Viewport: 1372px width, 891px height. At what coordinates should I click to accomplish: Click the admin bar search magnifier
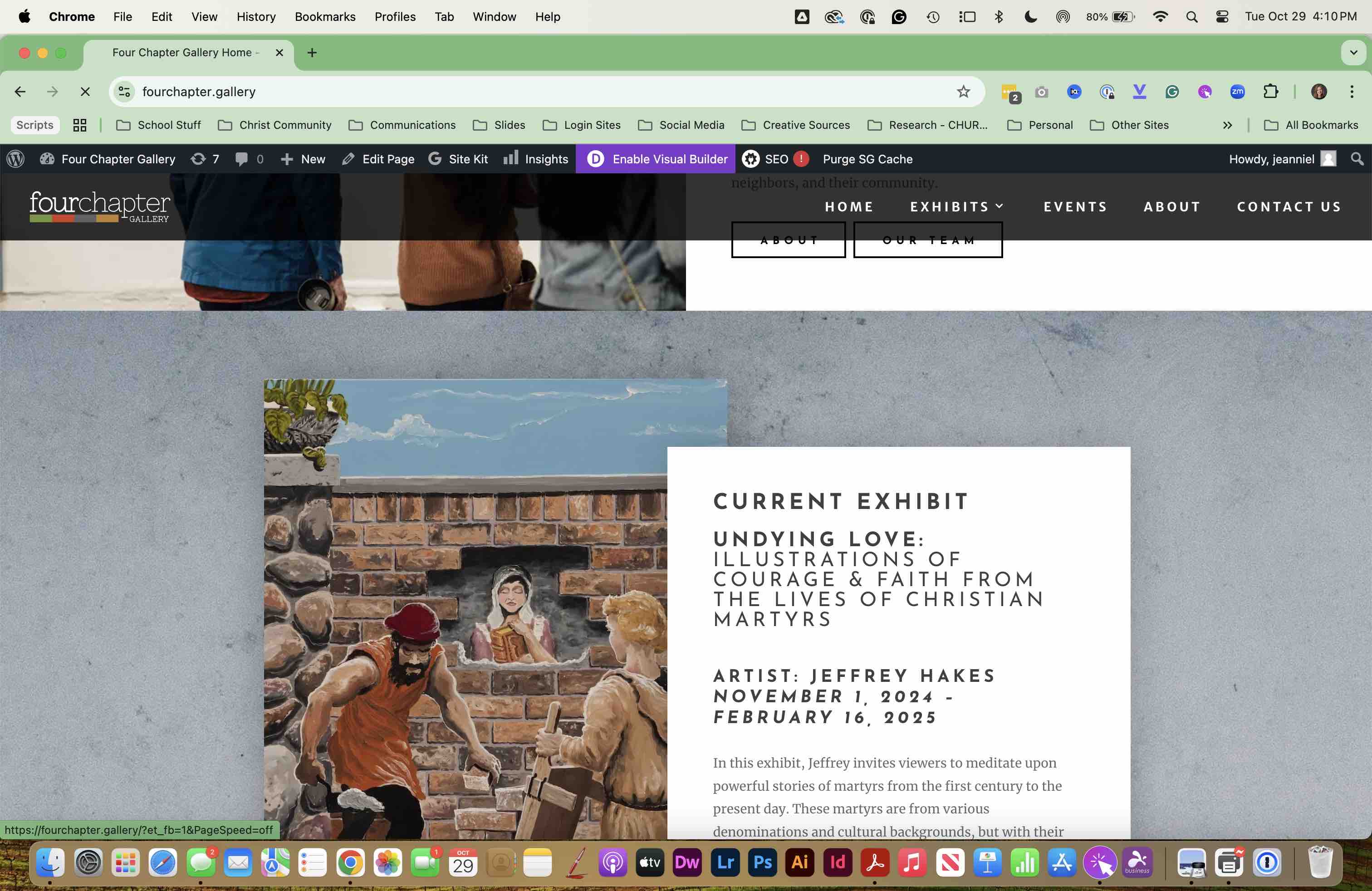[1357, 158]
